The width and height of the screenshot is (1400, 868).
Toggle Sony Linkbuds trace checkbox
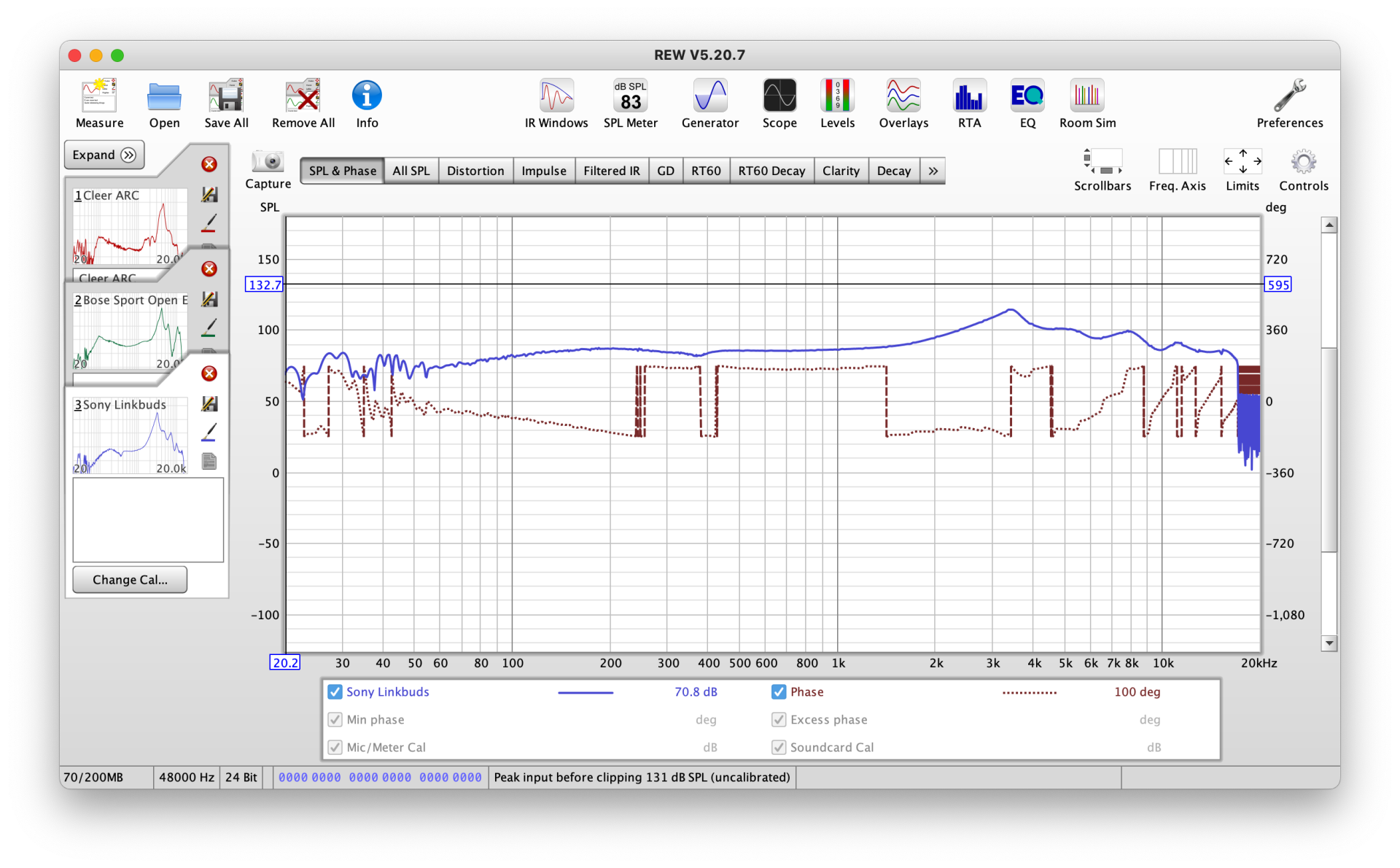click(335, 691)
